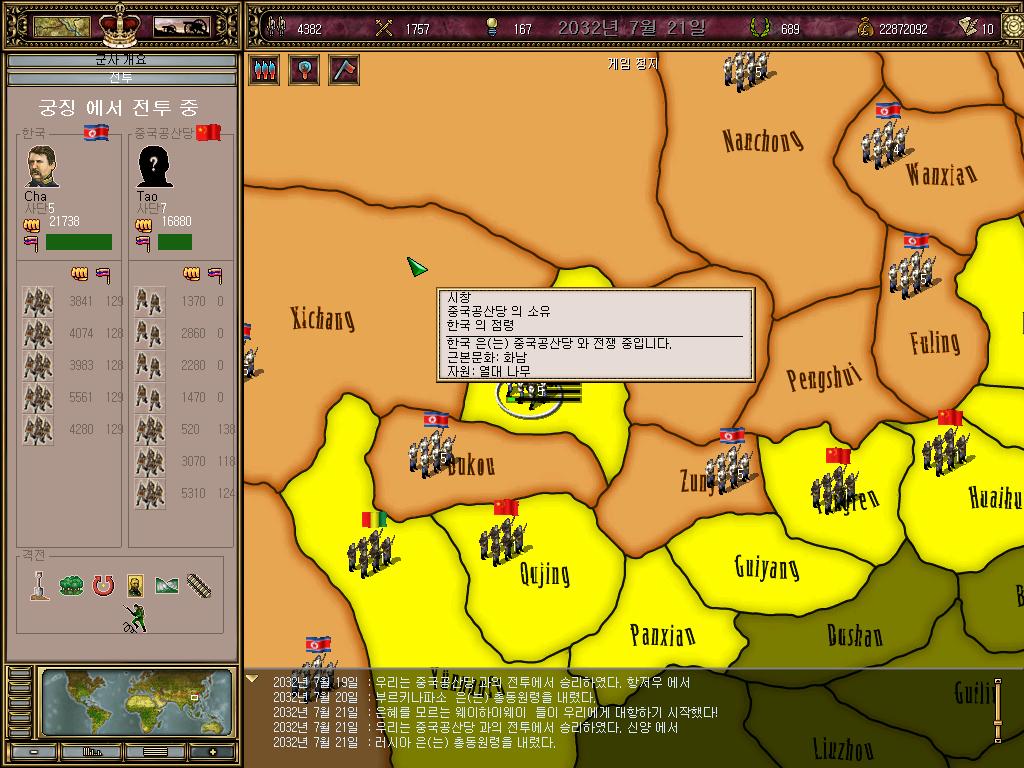Image resolution: width=1024 pixels, height=768 pixels.
Task: Click the leader portrait modifier icon
Action: click(x=135, y=586)
